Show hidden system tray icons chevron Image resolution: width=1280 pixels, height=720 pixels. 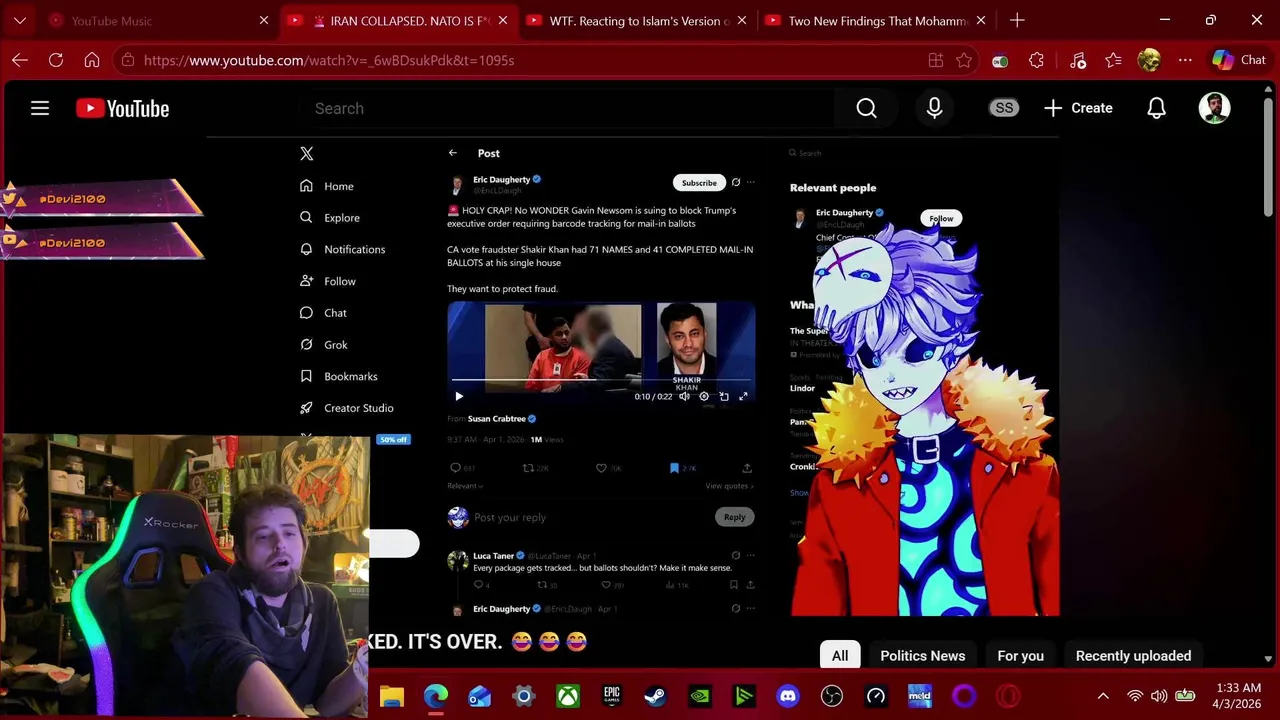(x=1103, y=696)
